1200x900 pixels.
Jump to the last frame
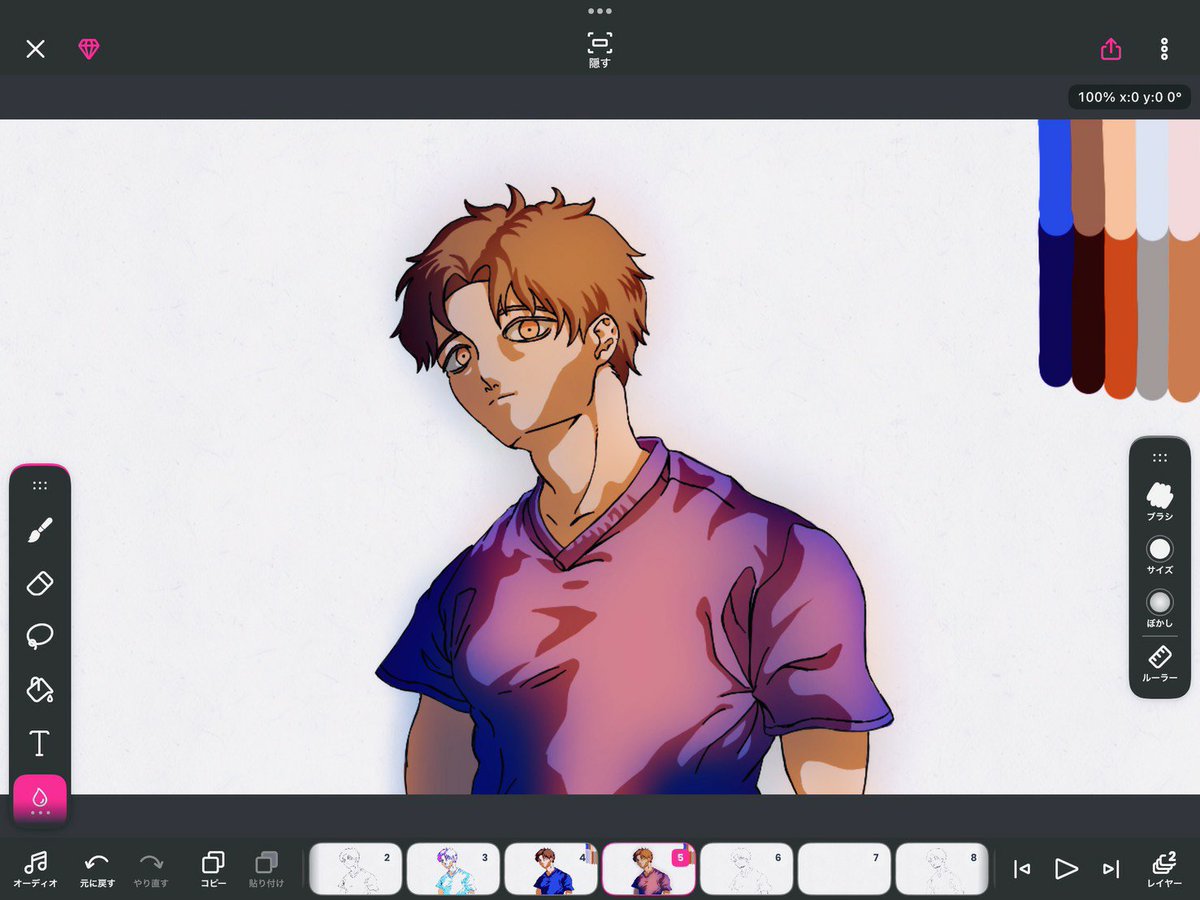pyautogui.click(x=1111, y=869)
